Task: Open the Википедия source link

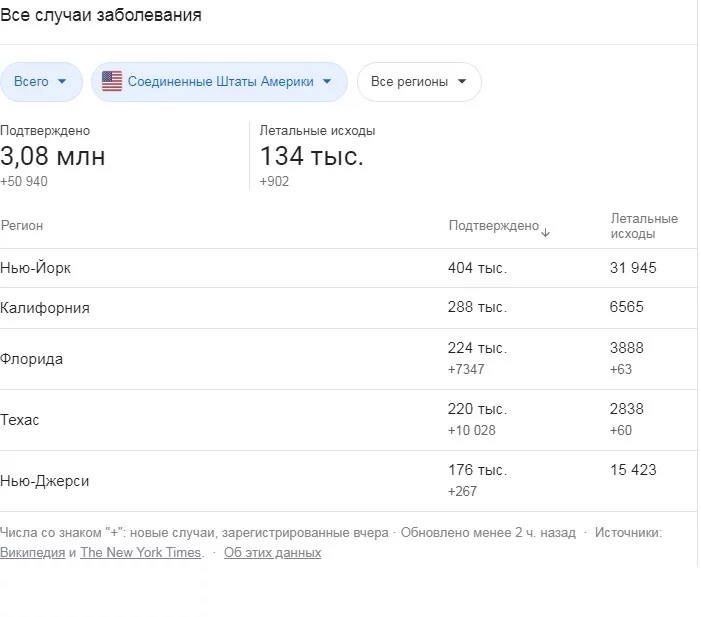Action: tap(32, 553)
